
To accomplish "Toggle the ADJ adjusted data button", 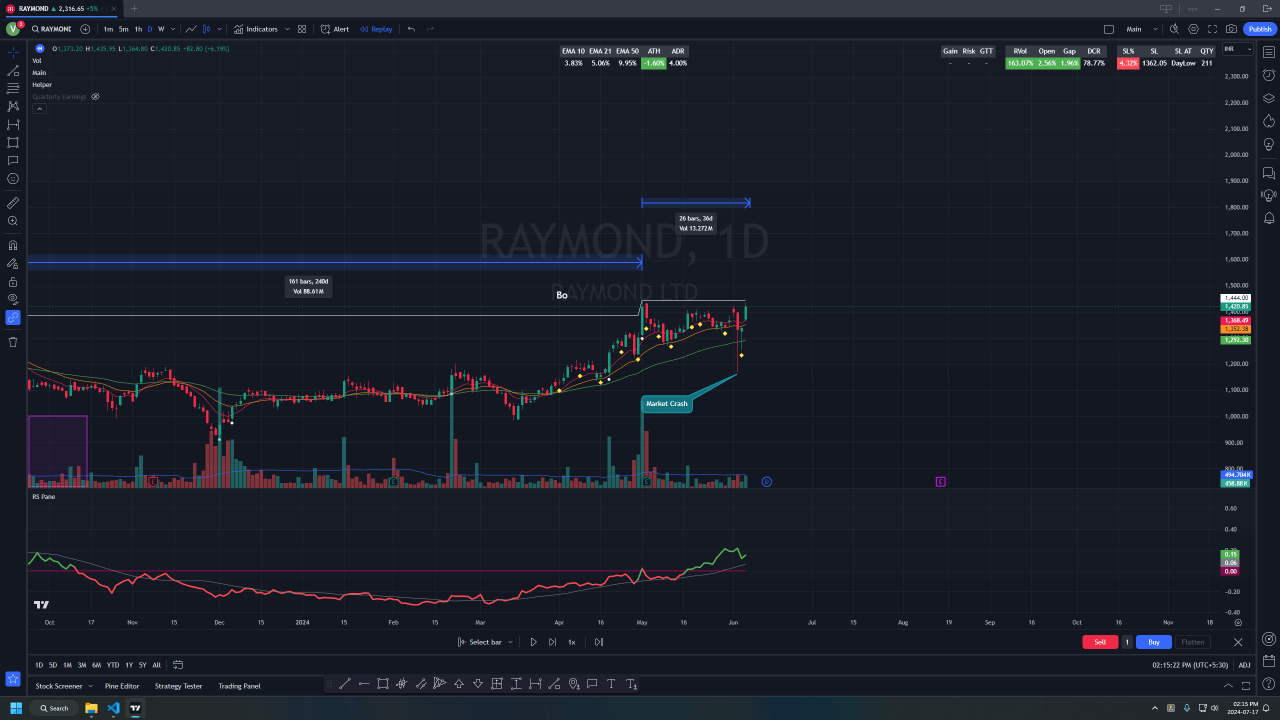I will pyautogui.click(x=1244, y=665).
